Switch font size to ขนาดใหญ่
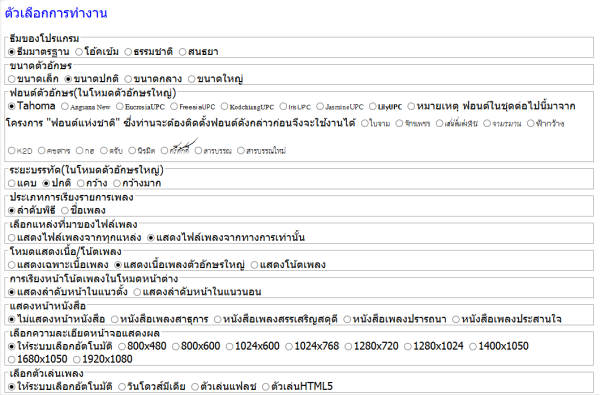Image resolution: width=600 pixels, height=395 pixels. [192, 79]
